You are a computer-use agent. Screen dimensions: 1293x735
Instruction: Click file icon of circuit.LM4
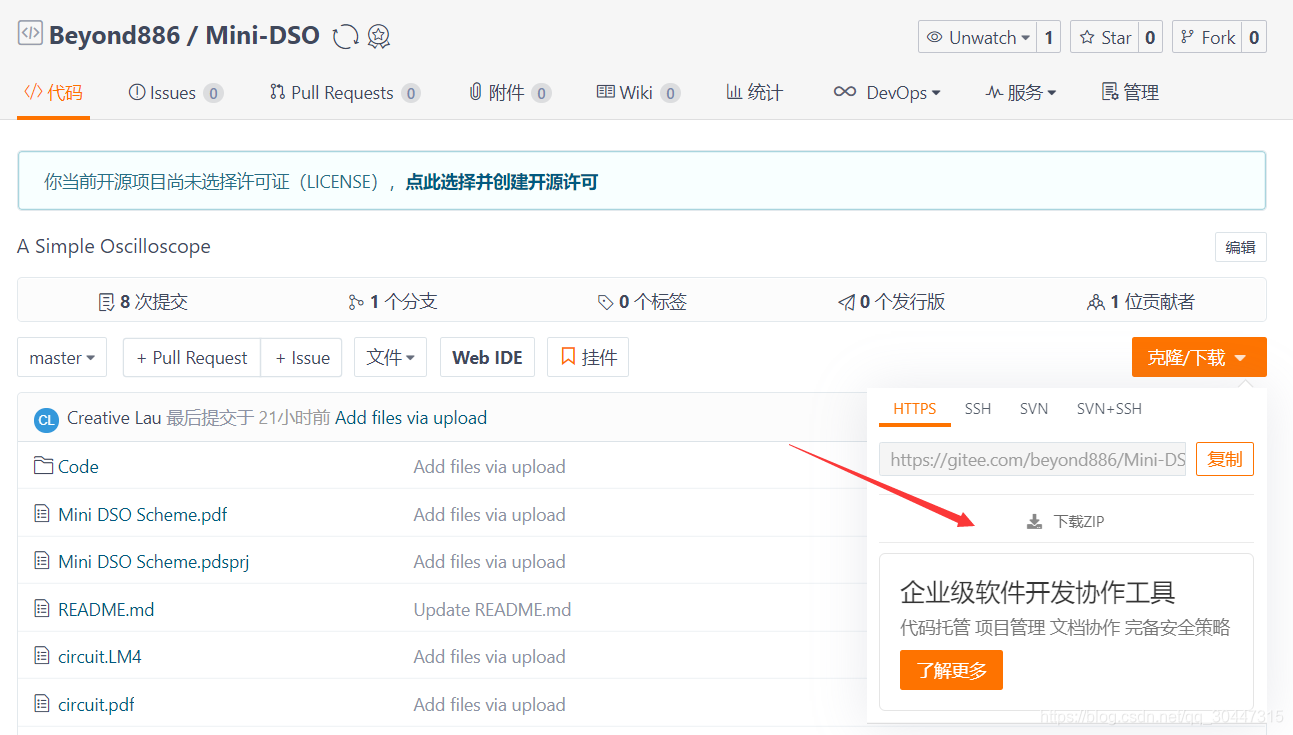pos(42,656)
